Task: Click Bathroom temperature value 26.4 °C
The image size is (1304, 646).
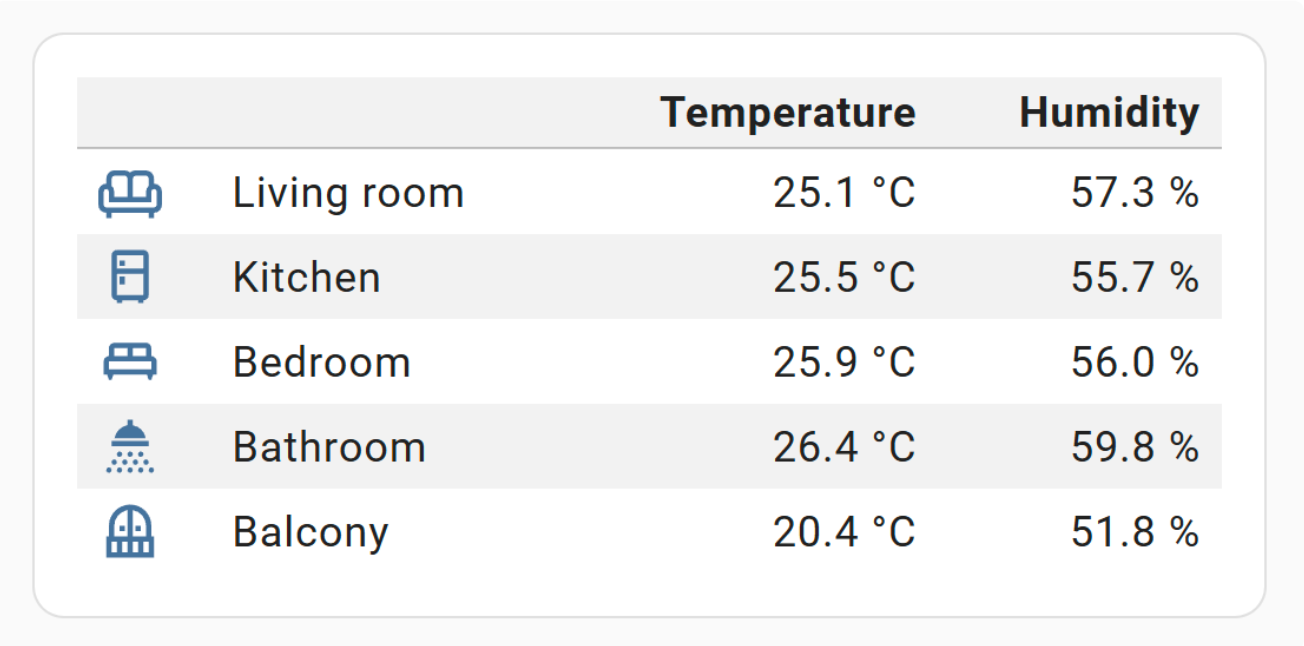Action: pos(843,447)
